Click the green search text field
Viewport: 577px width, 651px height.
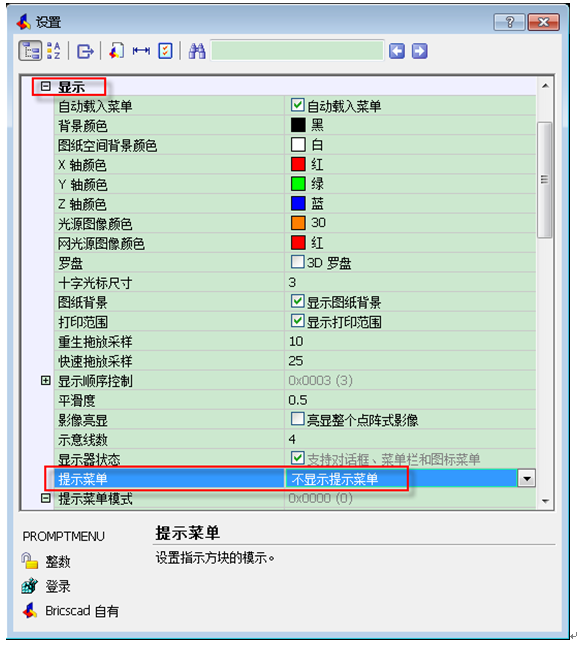(x=297, y=51)
